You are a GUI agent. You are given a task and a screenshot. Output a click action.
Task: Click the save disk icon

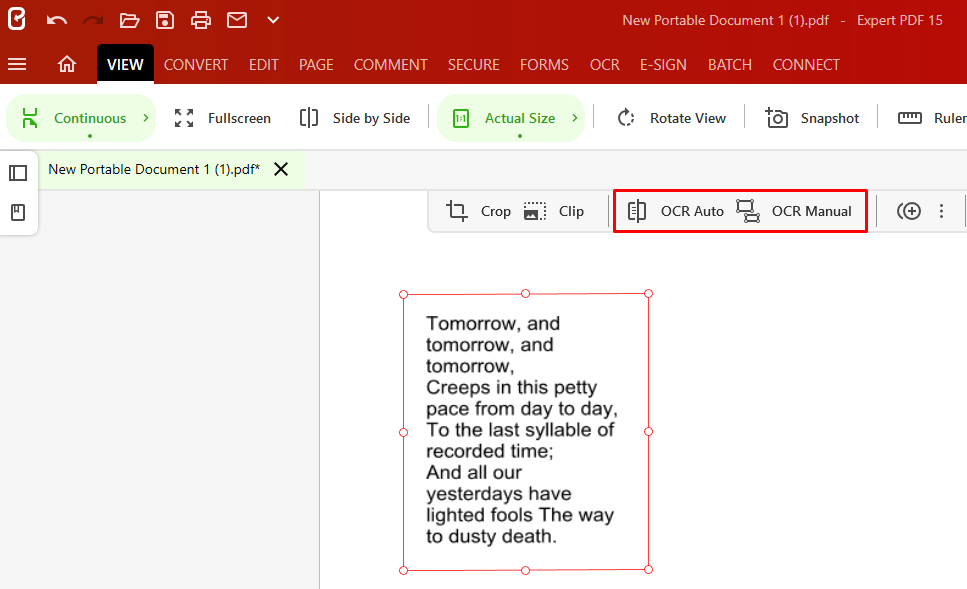pos(165,20)
